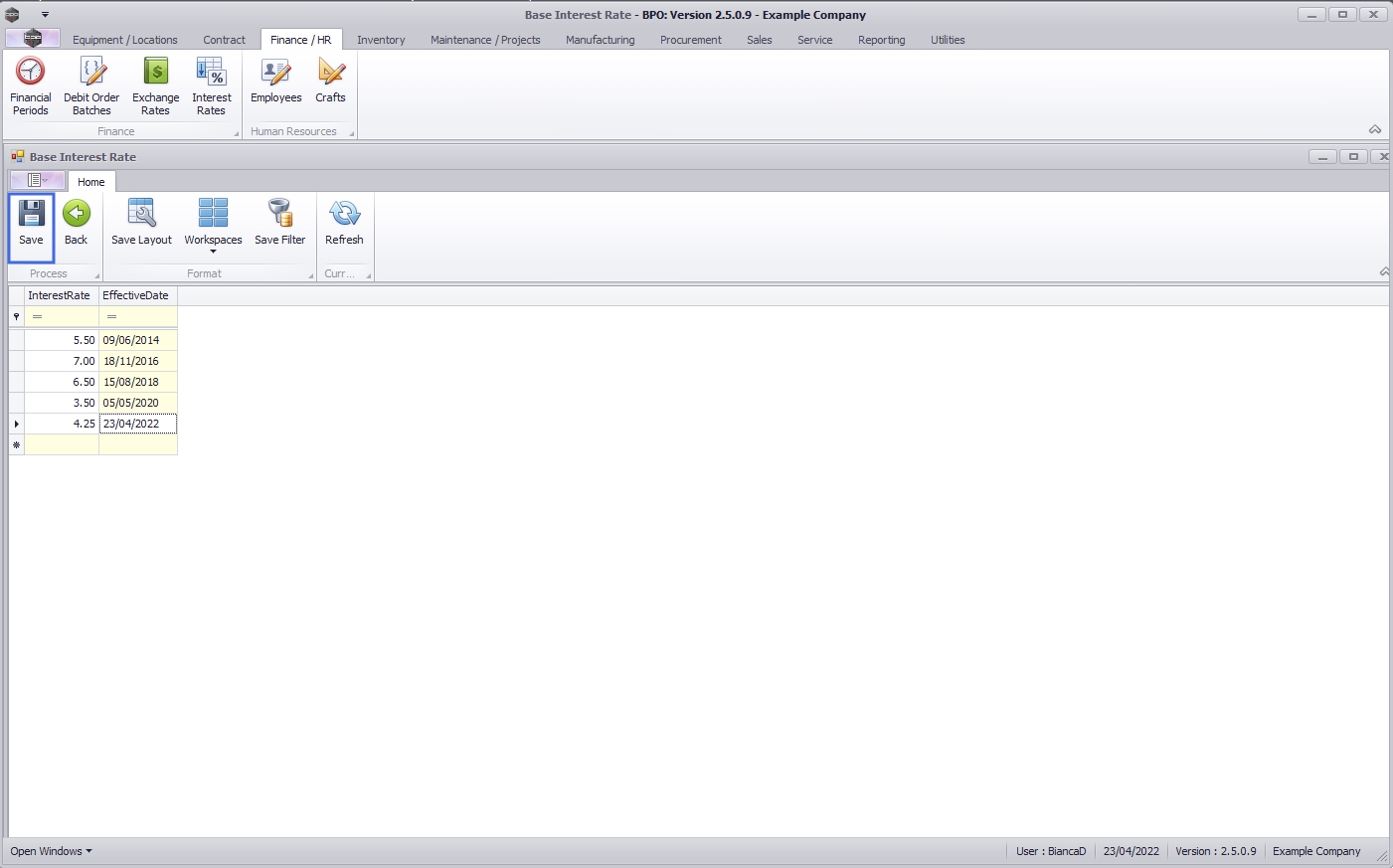Switch to the Equipment / Locations tab
Image resolution: width=1393 pixels, height=868 pixels.
tap(125, 40)
